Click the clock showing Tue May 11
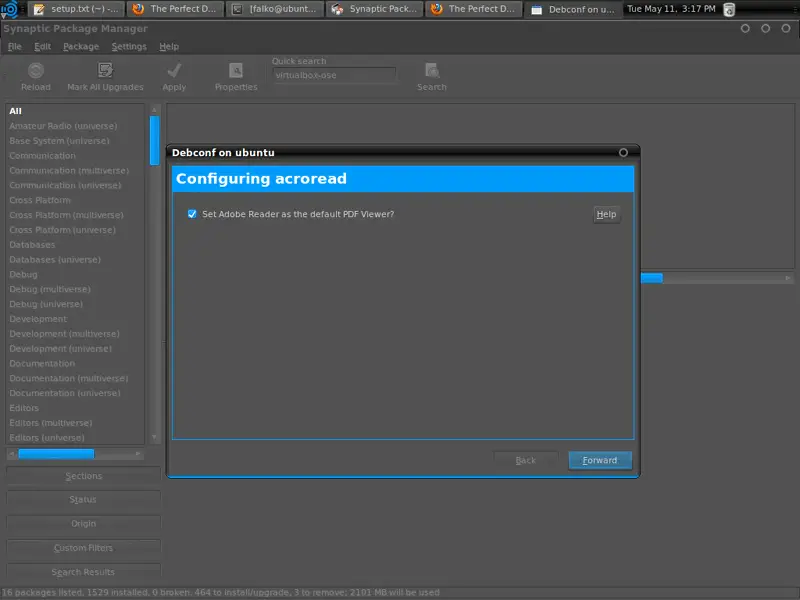Viewport: 800px width, 600px height. pos(671,9)
